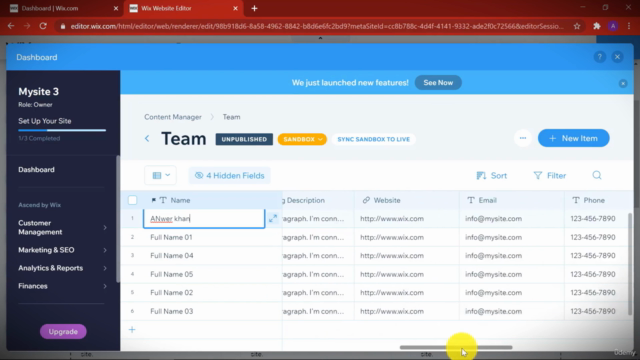Expand the row 1 item editor
The image size is (640, 360).
(273, 218)
